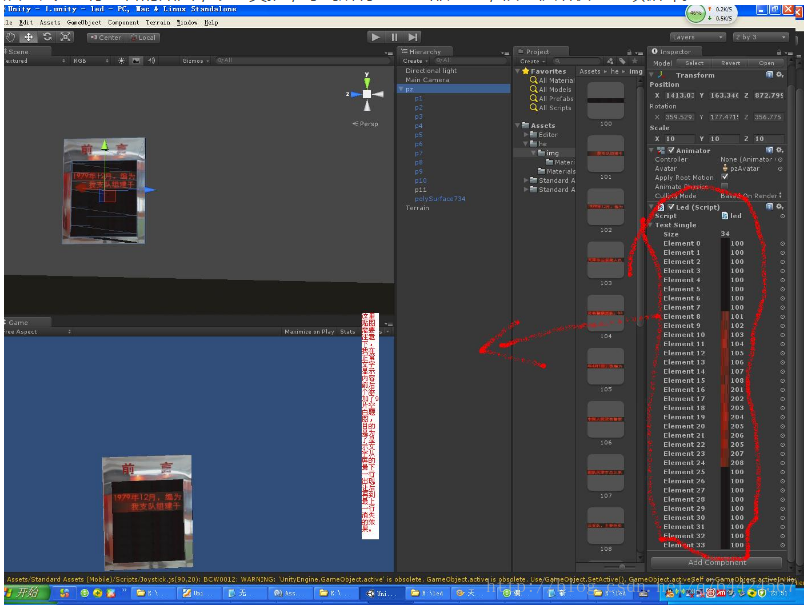Screen dimensions: 807x606
Task: Click the green Y axis cone on scene gizmo
Action: coord(367,82)
